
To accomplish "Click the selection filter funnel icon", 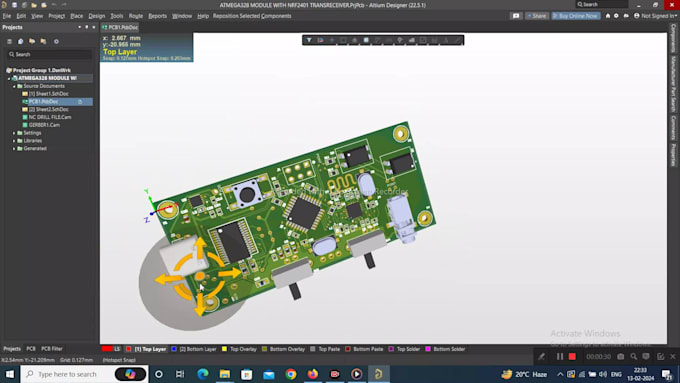I will tap(309, 40).
